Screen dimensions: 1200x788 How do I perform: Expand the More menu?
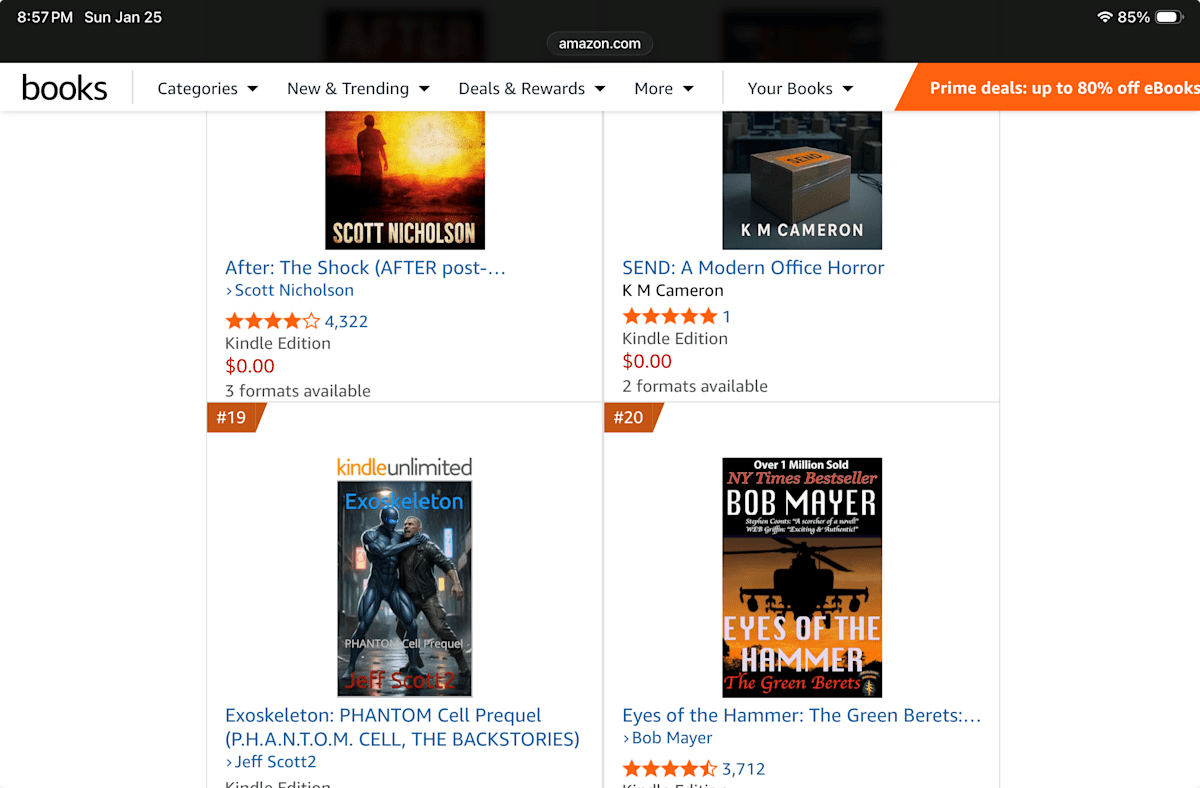pos(664,88)
